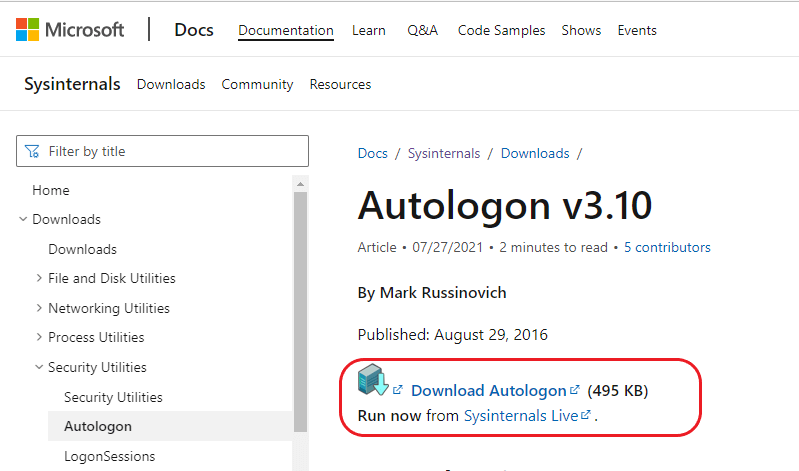Open the Shows tab
Viewport: 799px width, 471px height.
coord(581,30)
